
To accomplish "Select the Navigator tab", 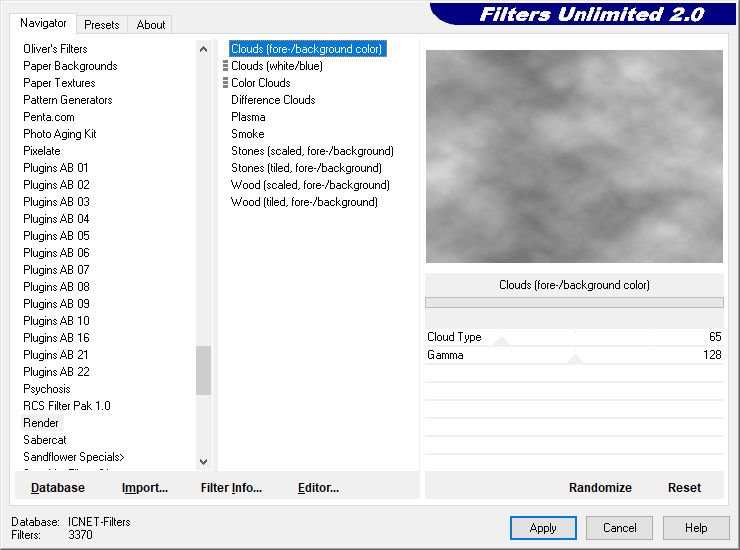I will pos(43,23).
